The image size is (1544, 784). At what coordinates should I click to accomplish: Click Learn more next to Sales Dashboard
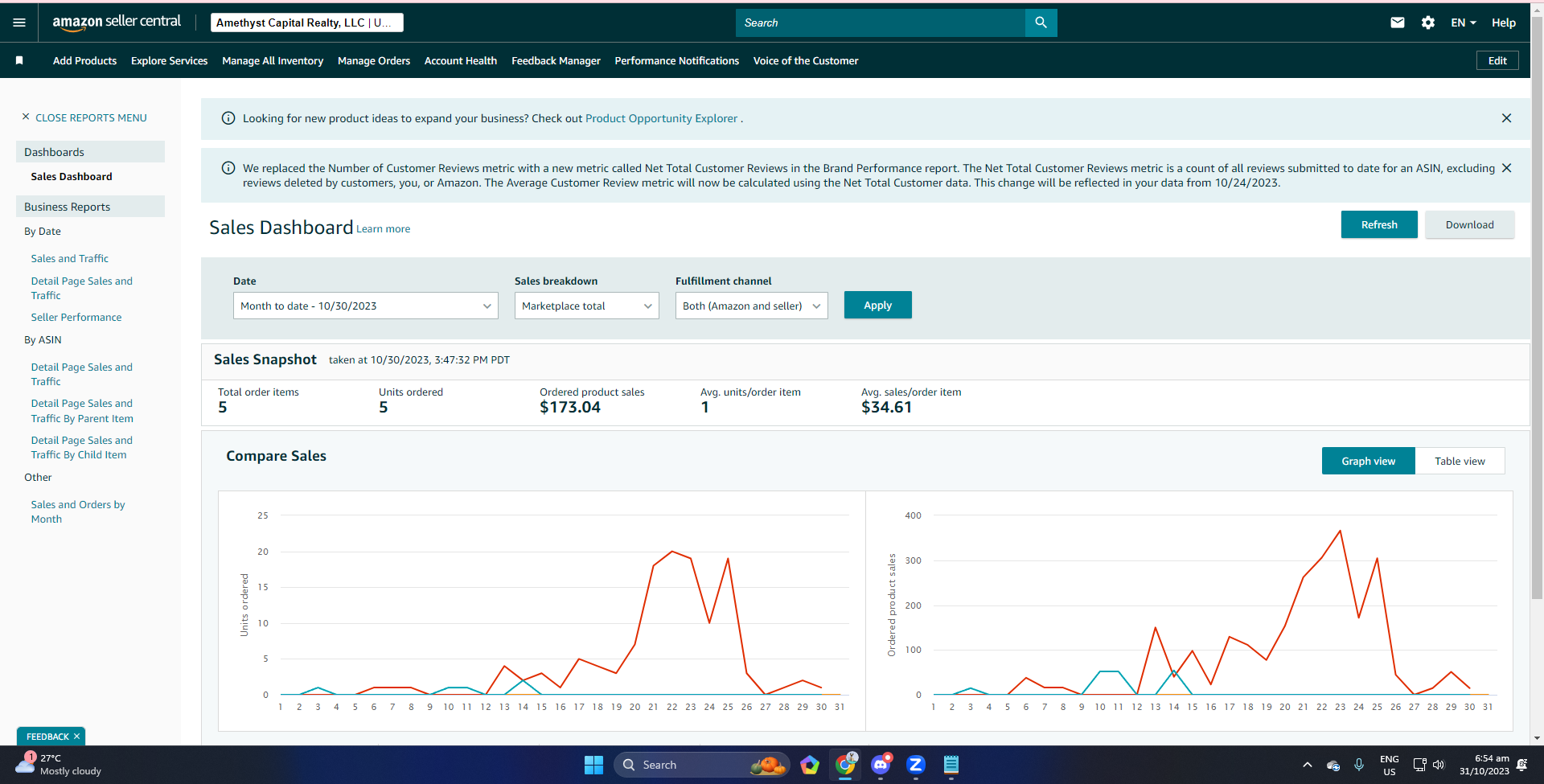(x=384, y=229)
